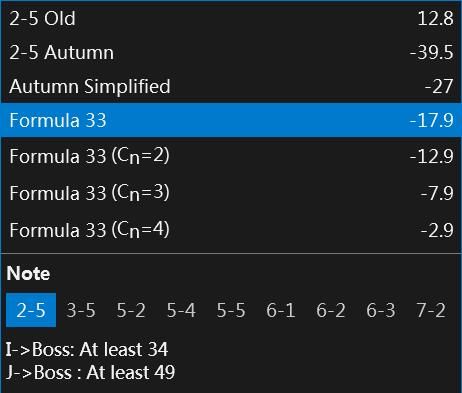Click the 12.8 value for 2-5 Old

pos(435,18)
